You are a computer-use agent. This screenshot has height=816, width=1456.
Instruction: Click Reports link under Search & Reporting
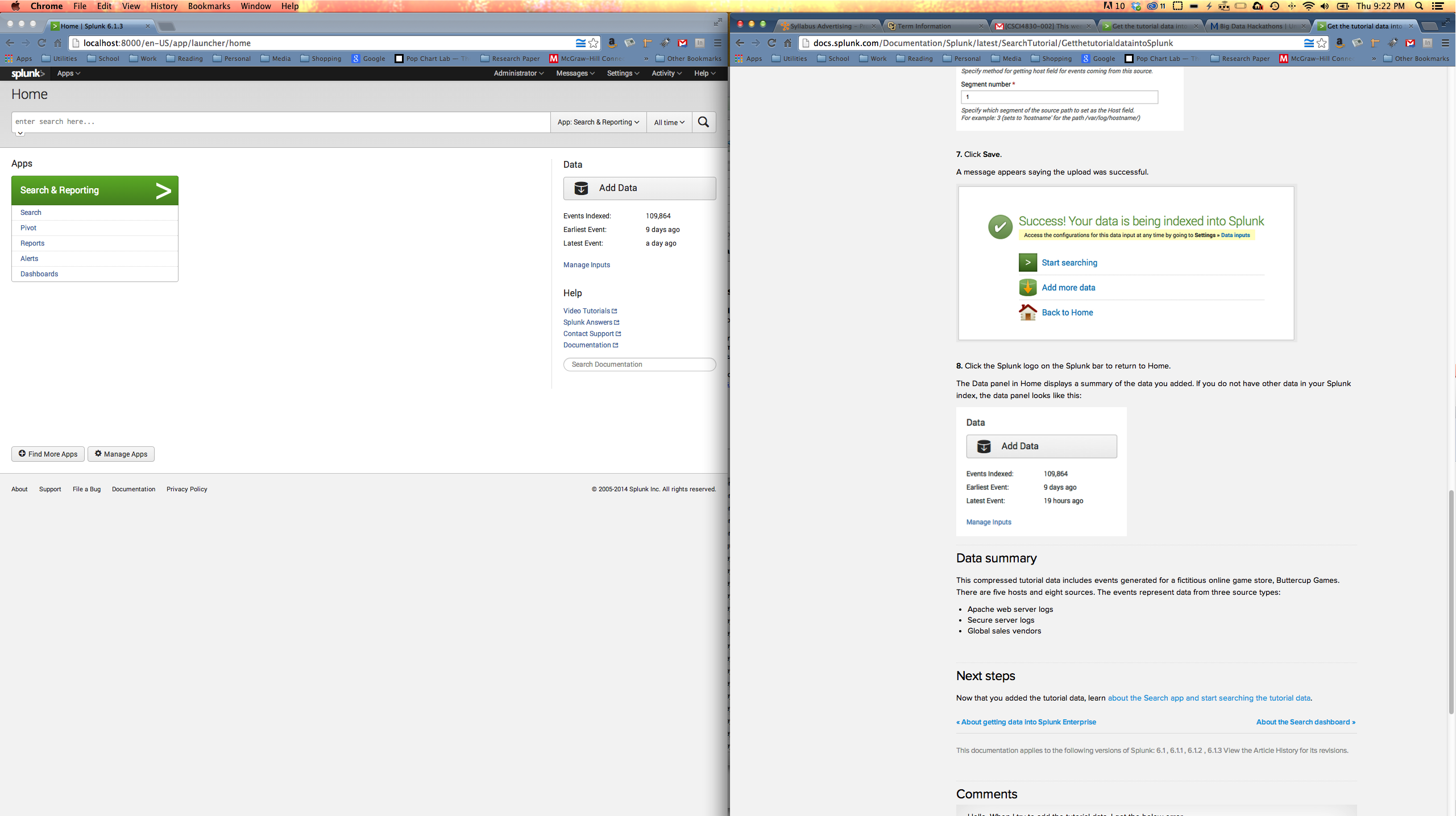[32, 243]
